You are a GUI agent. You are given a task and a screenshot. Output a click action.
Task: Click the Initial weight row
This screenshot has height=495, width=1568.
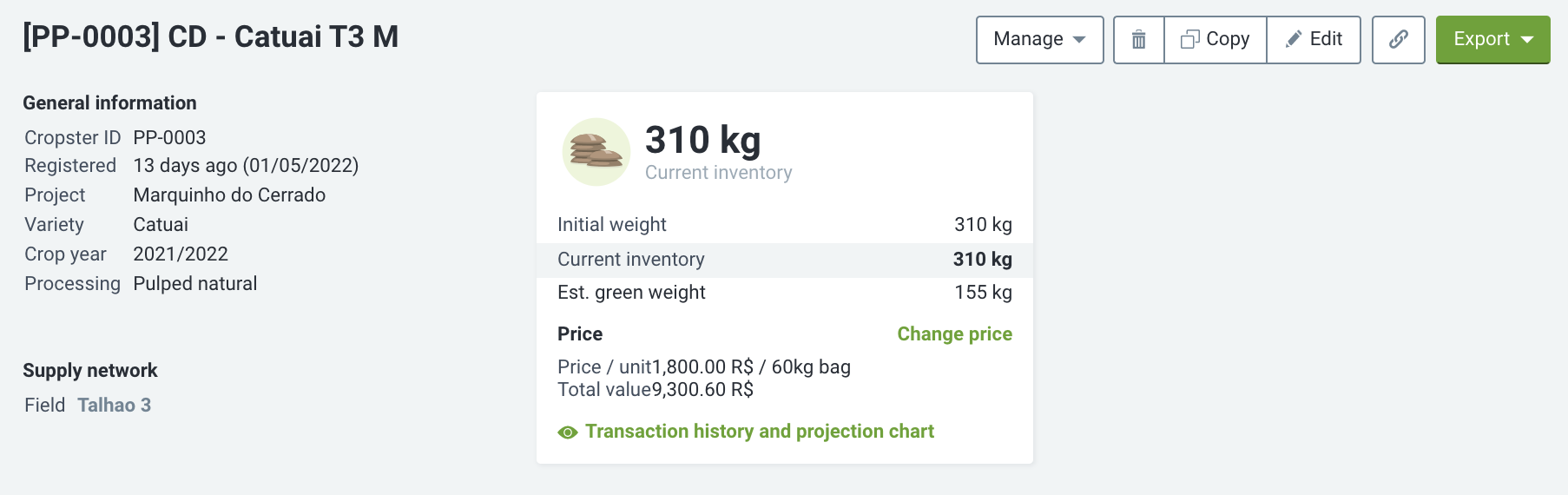[784, 225]
